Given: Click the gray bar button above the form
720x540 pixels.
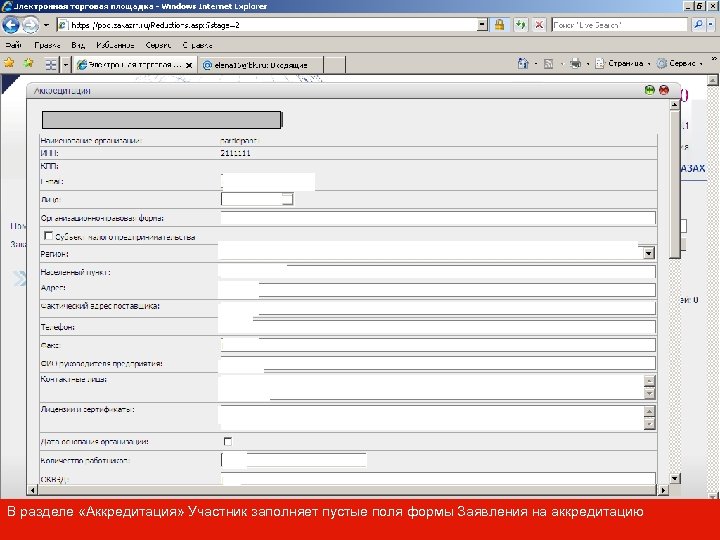Looking at the screenshot, I should 162,120.
